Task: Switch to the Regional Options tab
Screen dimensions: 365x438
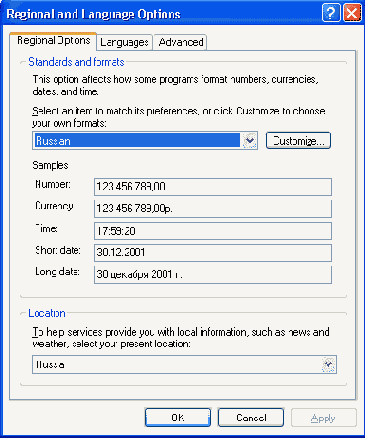Action: point(53,41)
